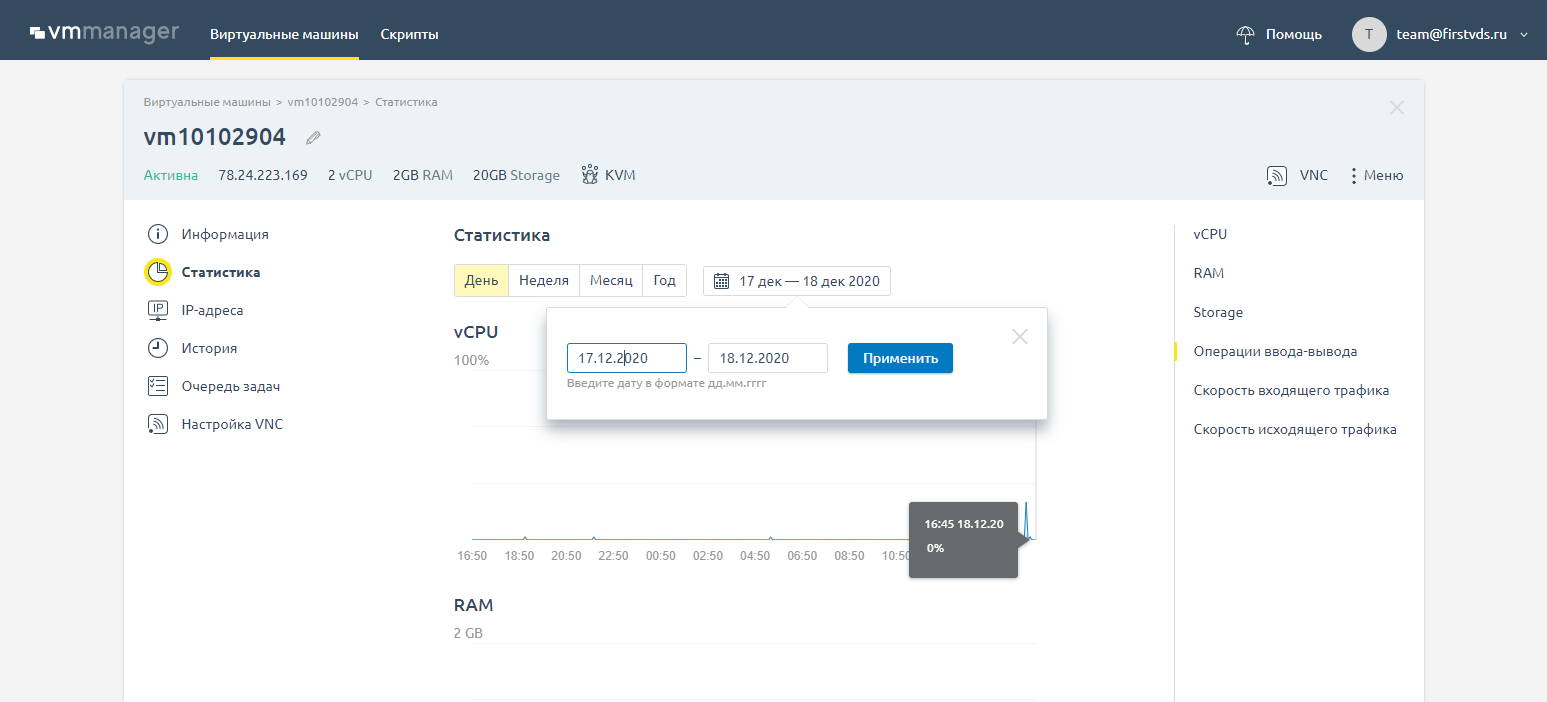This screenshot has width=1547, height=702.
Task: Open the Настройка VNC sidebar item
Action: pos(232,424)
